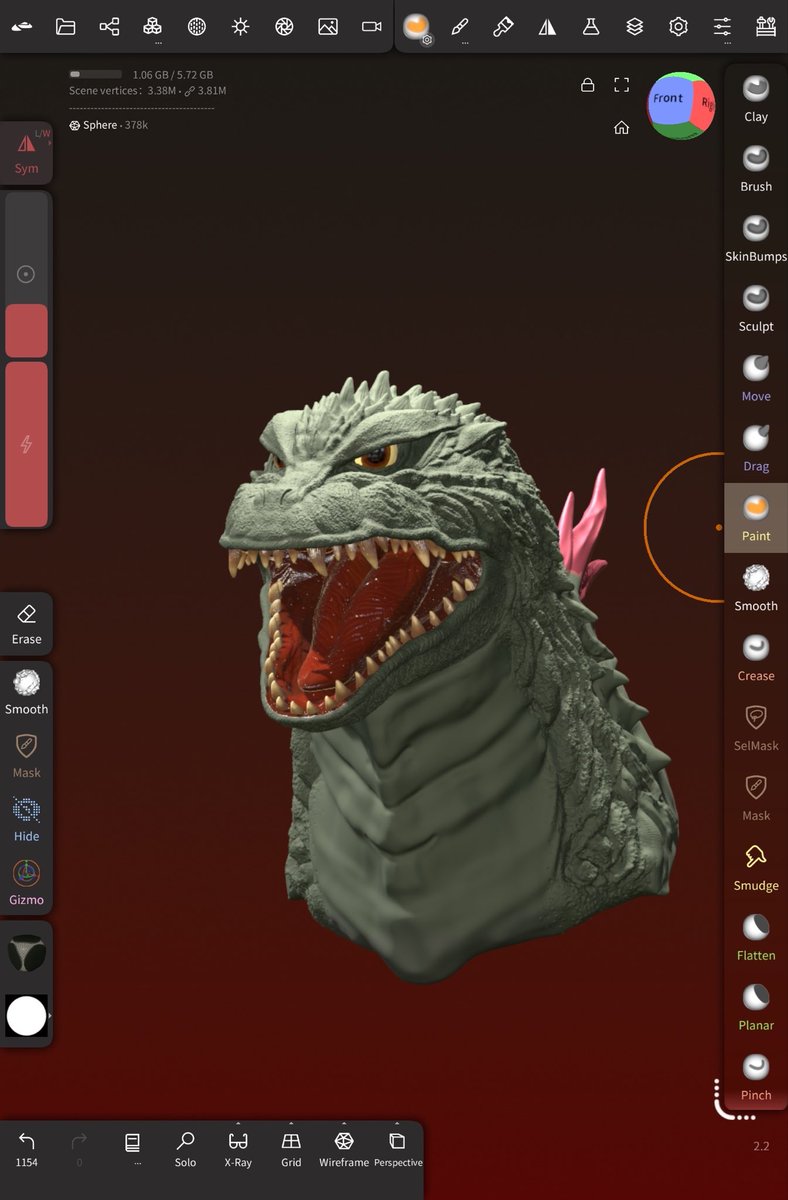
Task: Open the Nomad logo menu
Action: 22,27
